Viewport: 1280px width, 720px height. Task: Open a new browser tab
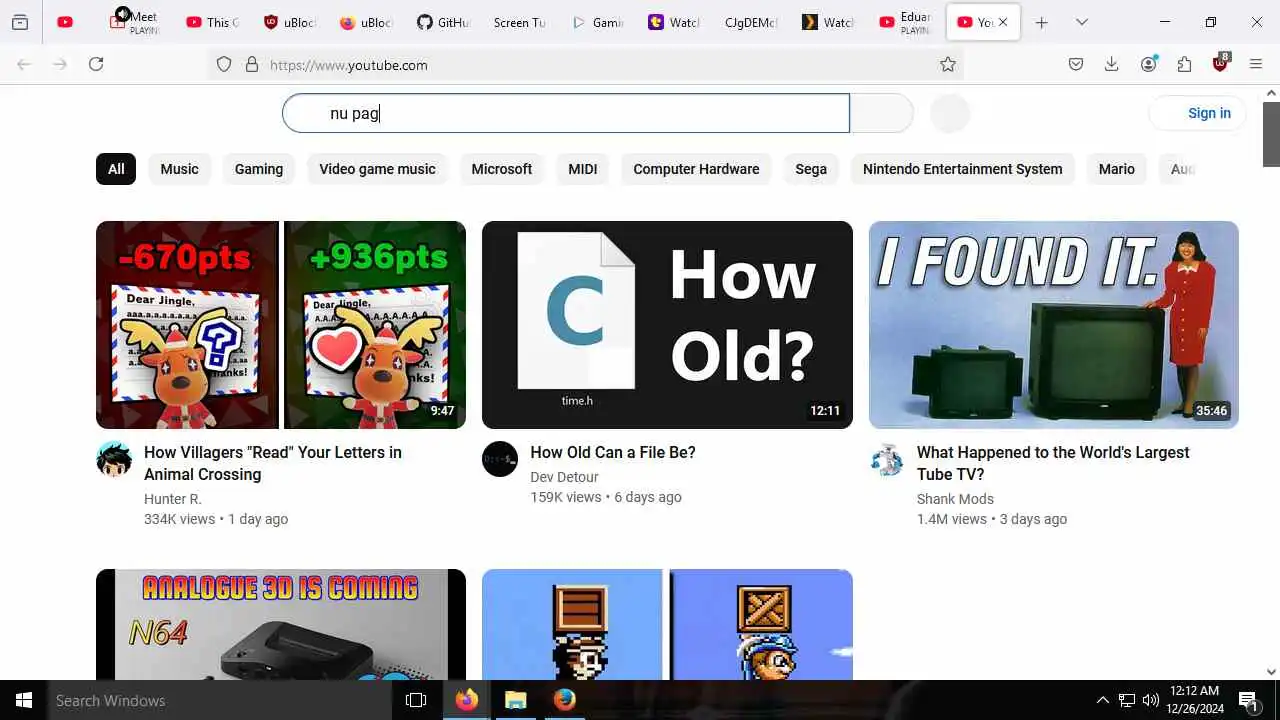1041,22
